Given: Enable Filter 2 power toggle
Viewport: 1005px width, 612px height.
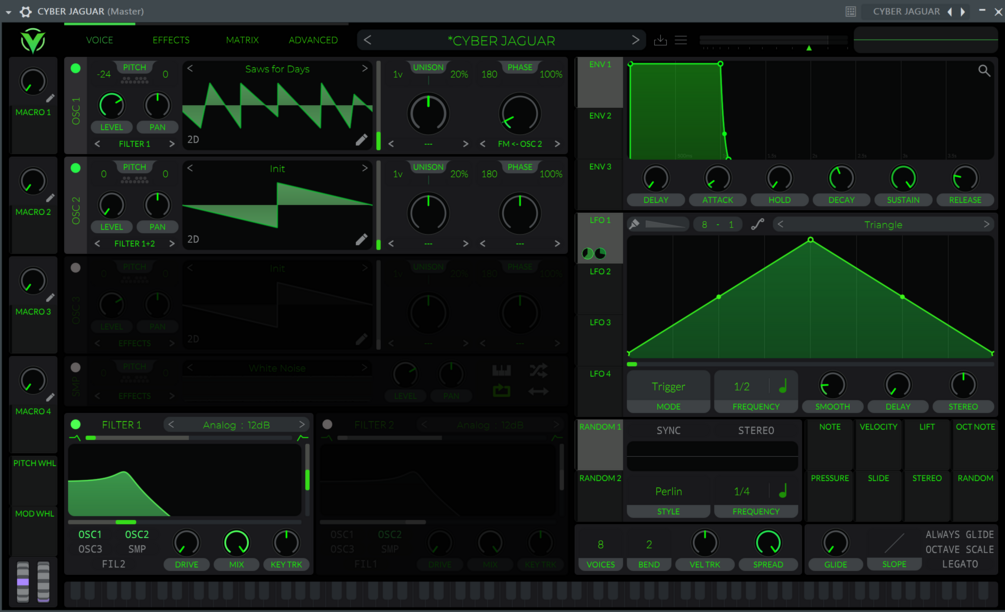Looking at the screenshot, I should [x=328, y=424].
